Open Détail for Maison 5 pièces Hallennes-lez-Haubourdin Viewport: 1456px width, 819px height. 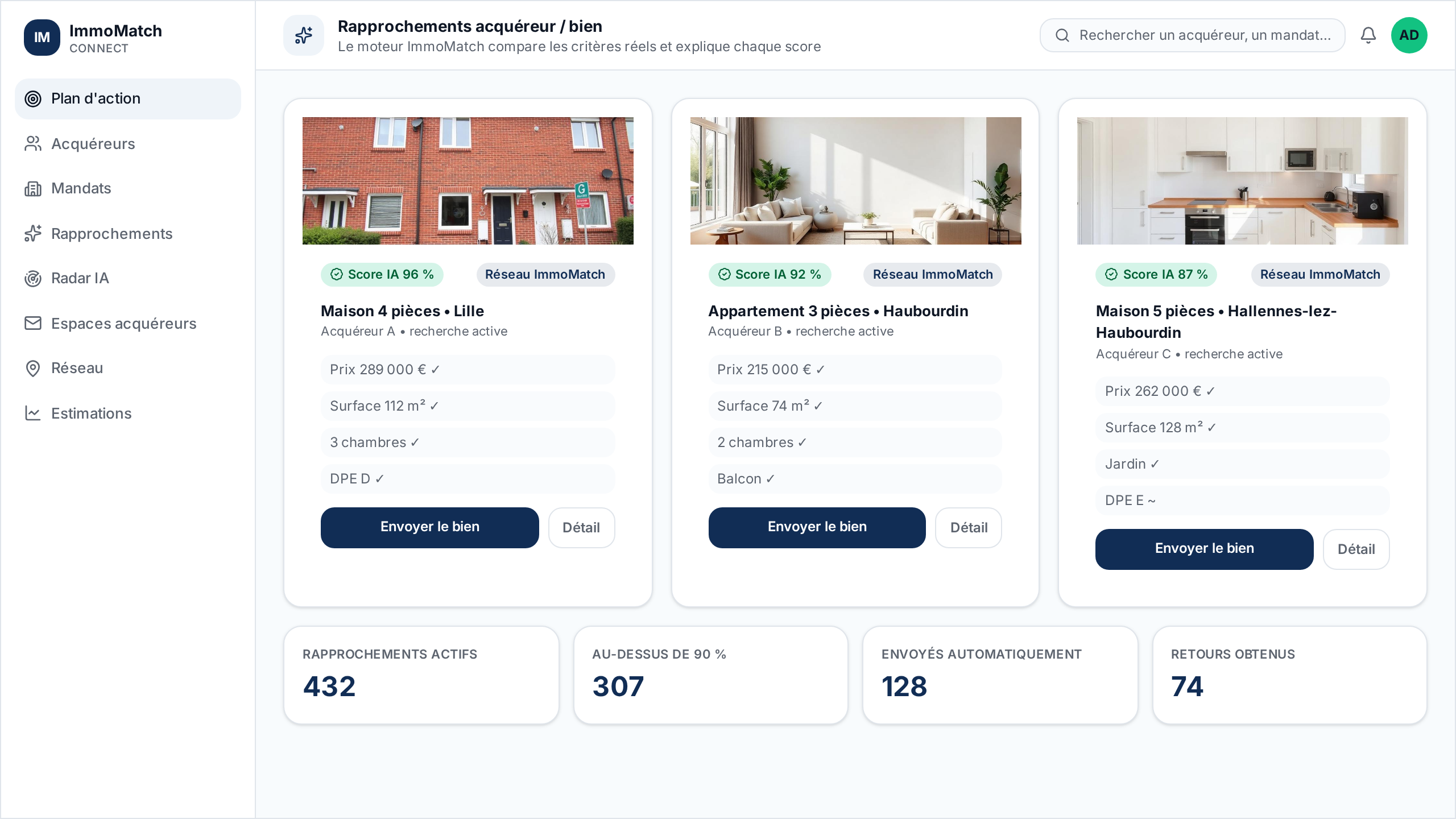(1356, 549)
